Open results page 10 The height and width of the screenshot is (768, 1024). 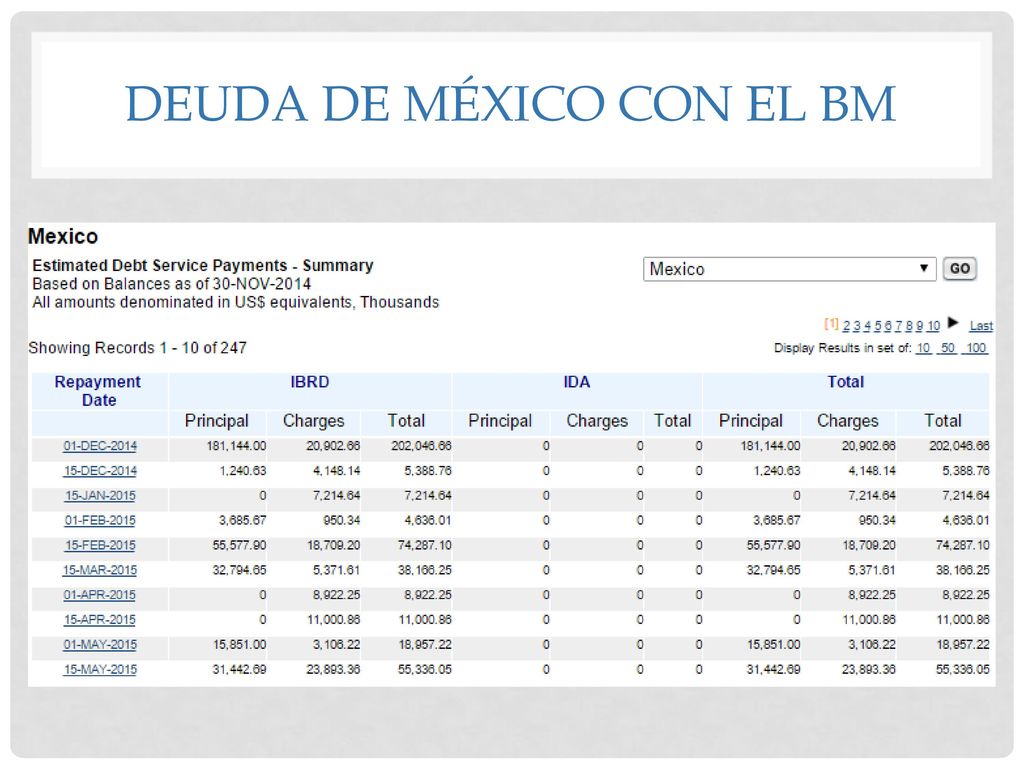click(x=933, y=326)
